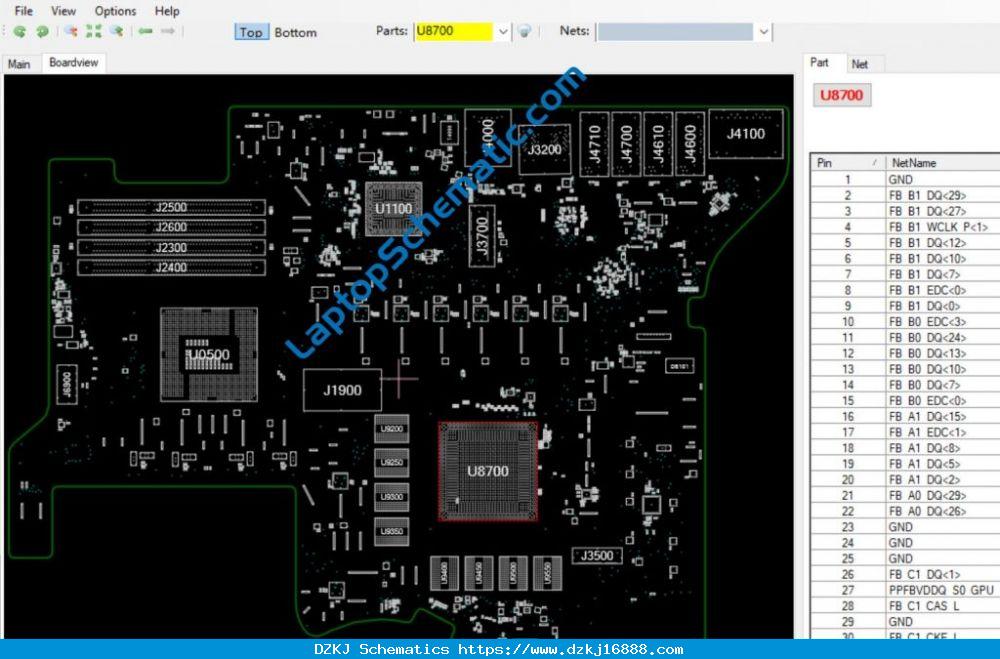The height and width of the screenshot is (659, 1000).
Task: Select the U1100 chip on board
Action: (x=393, y=209)
